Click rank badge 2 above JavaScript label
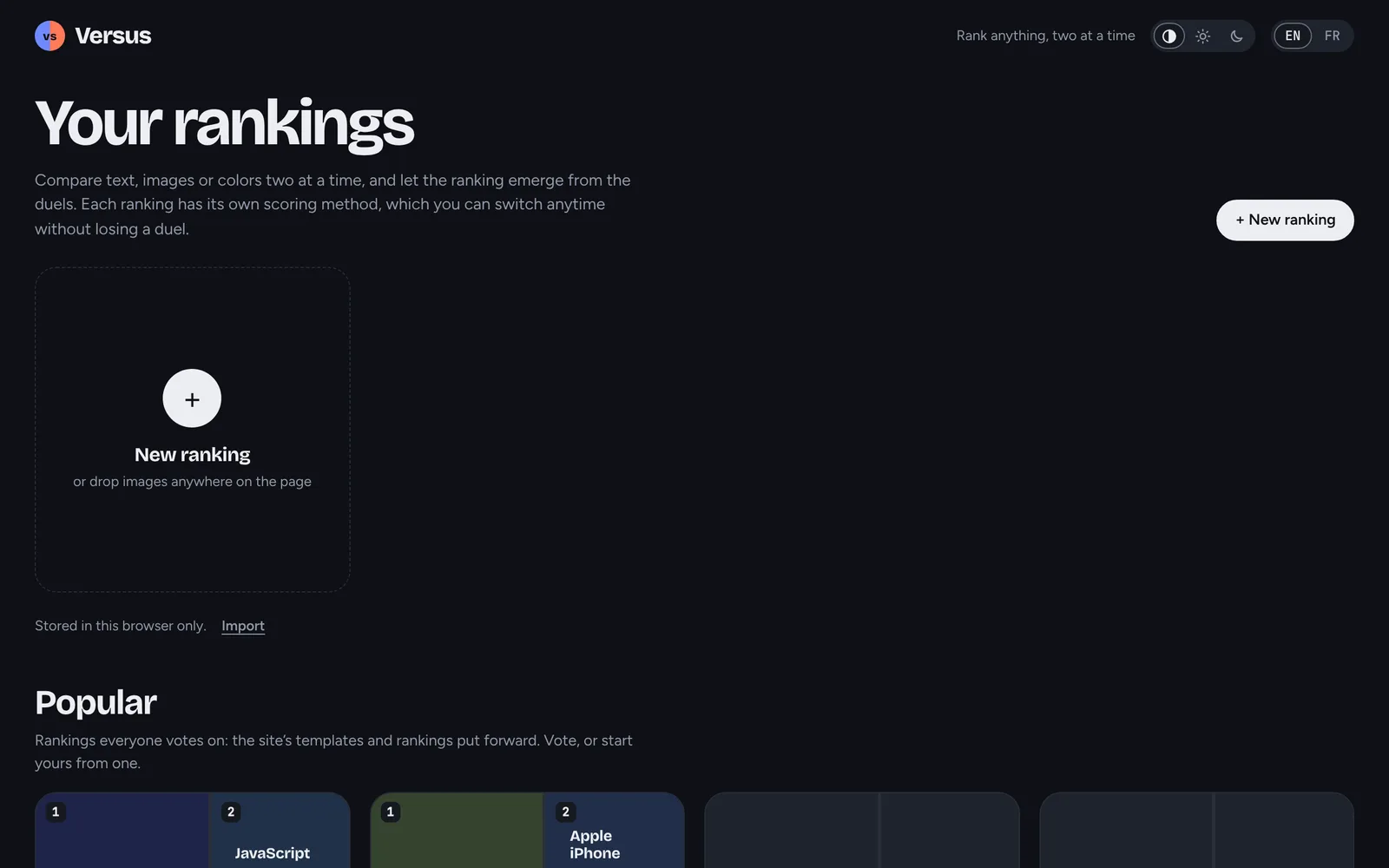This screenshot has height=868, width=1389. (230, 812)
